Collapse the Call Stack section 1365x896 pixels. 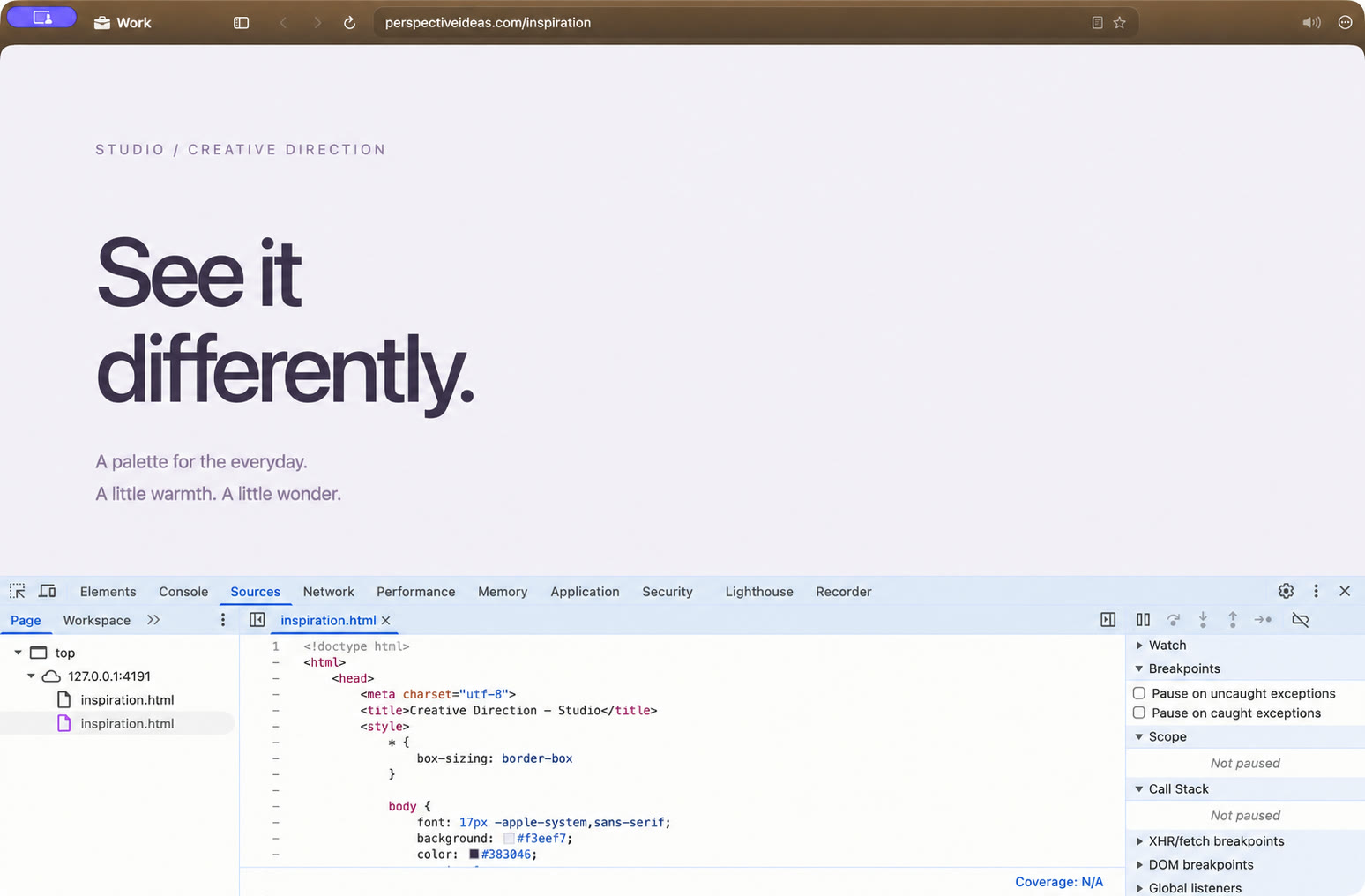coord(1139,788)
